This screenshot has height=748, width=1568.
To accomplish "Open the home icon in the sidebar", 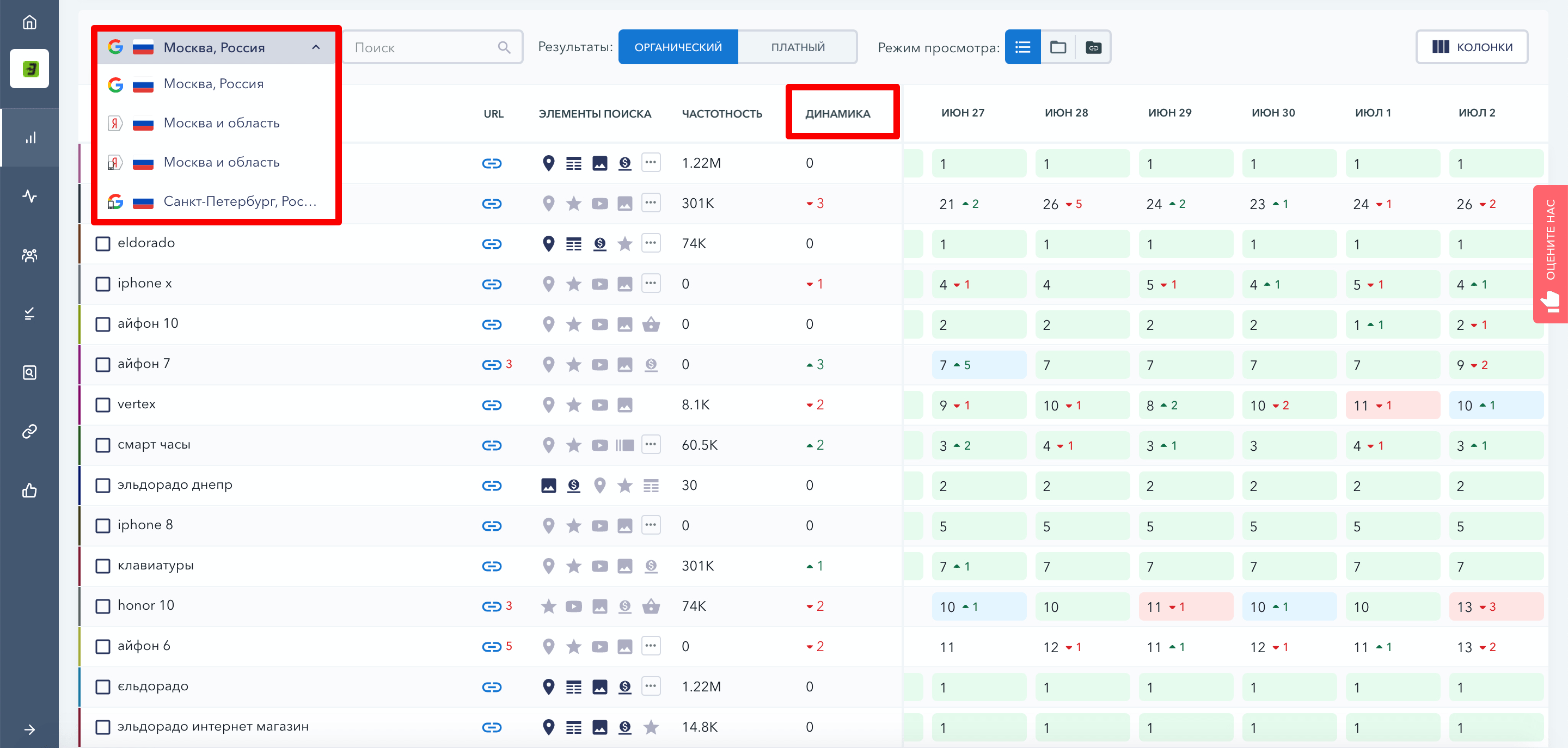I will (29, 22).
